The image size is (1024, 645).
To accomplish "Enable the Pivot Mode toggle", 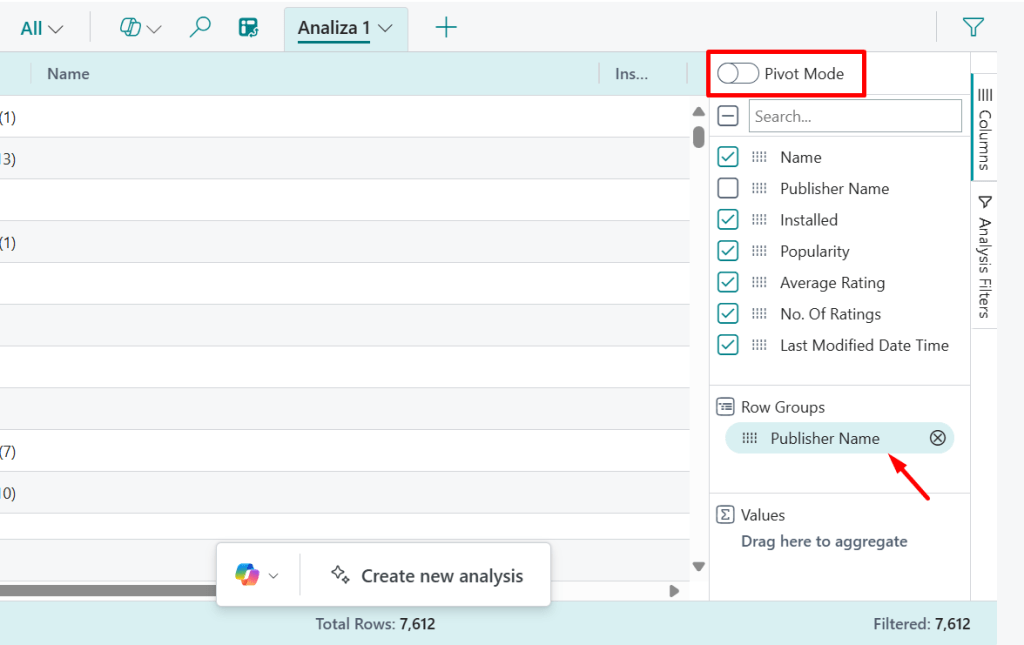I will pyautogui.click(x=738, y=74).
